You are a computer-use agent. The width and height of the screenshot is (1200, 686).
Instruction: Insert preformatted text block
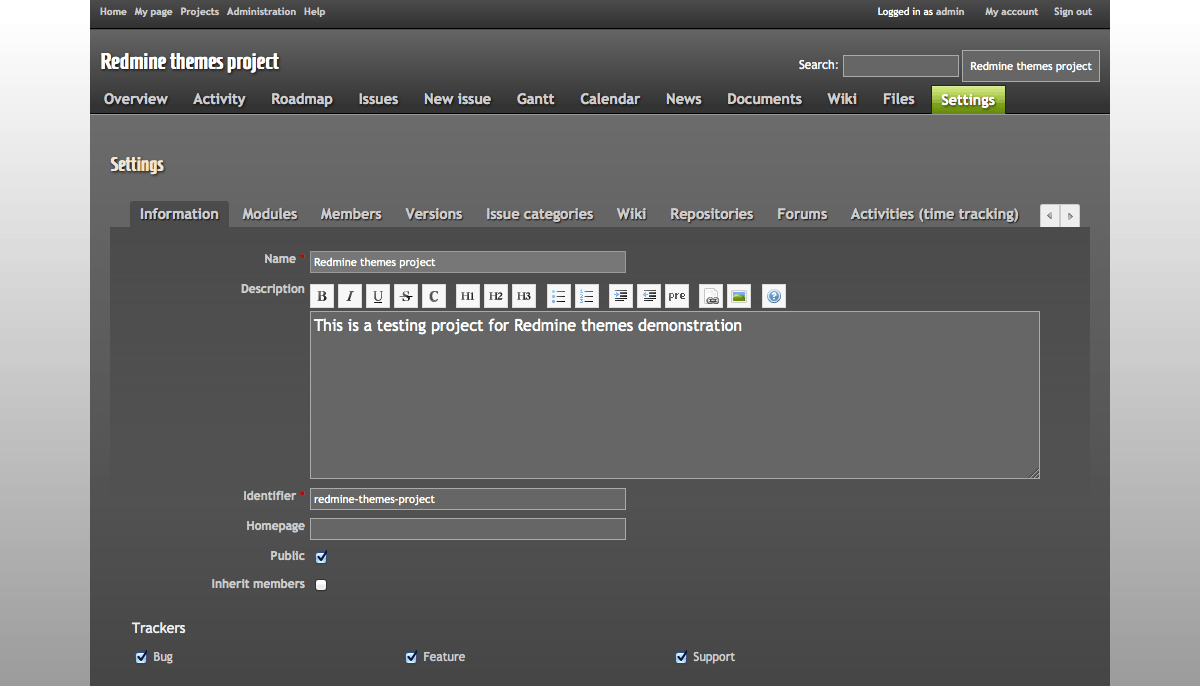point(677,296)
